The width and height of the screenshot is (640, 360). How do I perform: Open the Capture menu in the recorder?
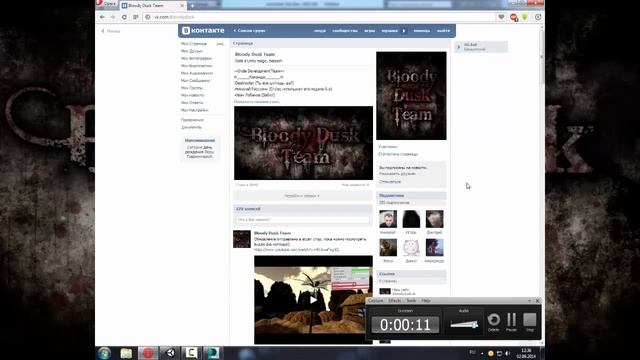[376, 300]
